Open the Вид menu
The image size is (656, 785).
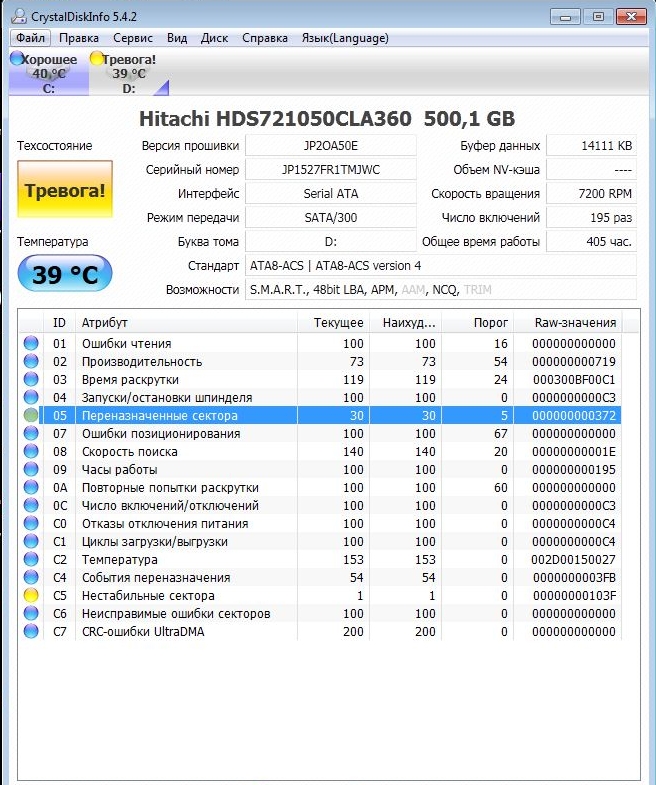177,38
